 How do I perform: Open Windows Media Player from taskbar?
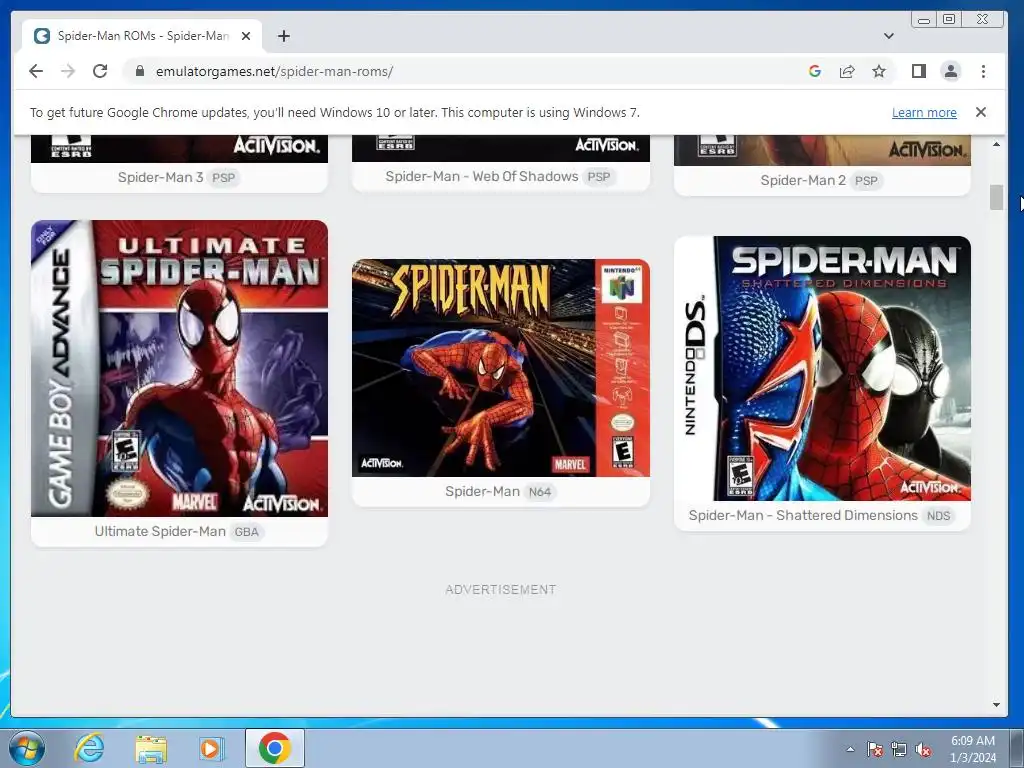pos(211,748)
